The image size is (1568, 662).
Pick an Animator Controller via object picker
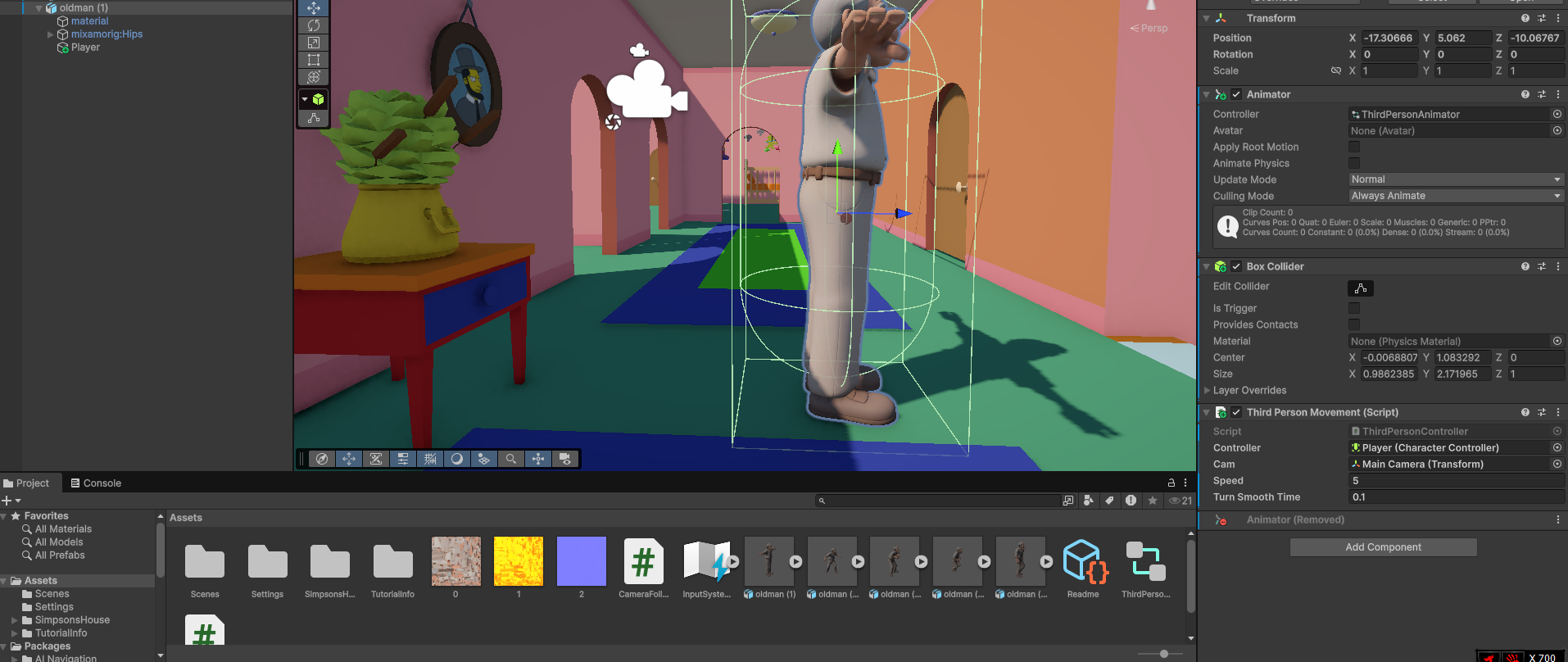[1557, 114]
